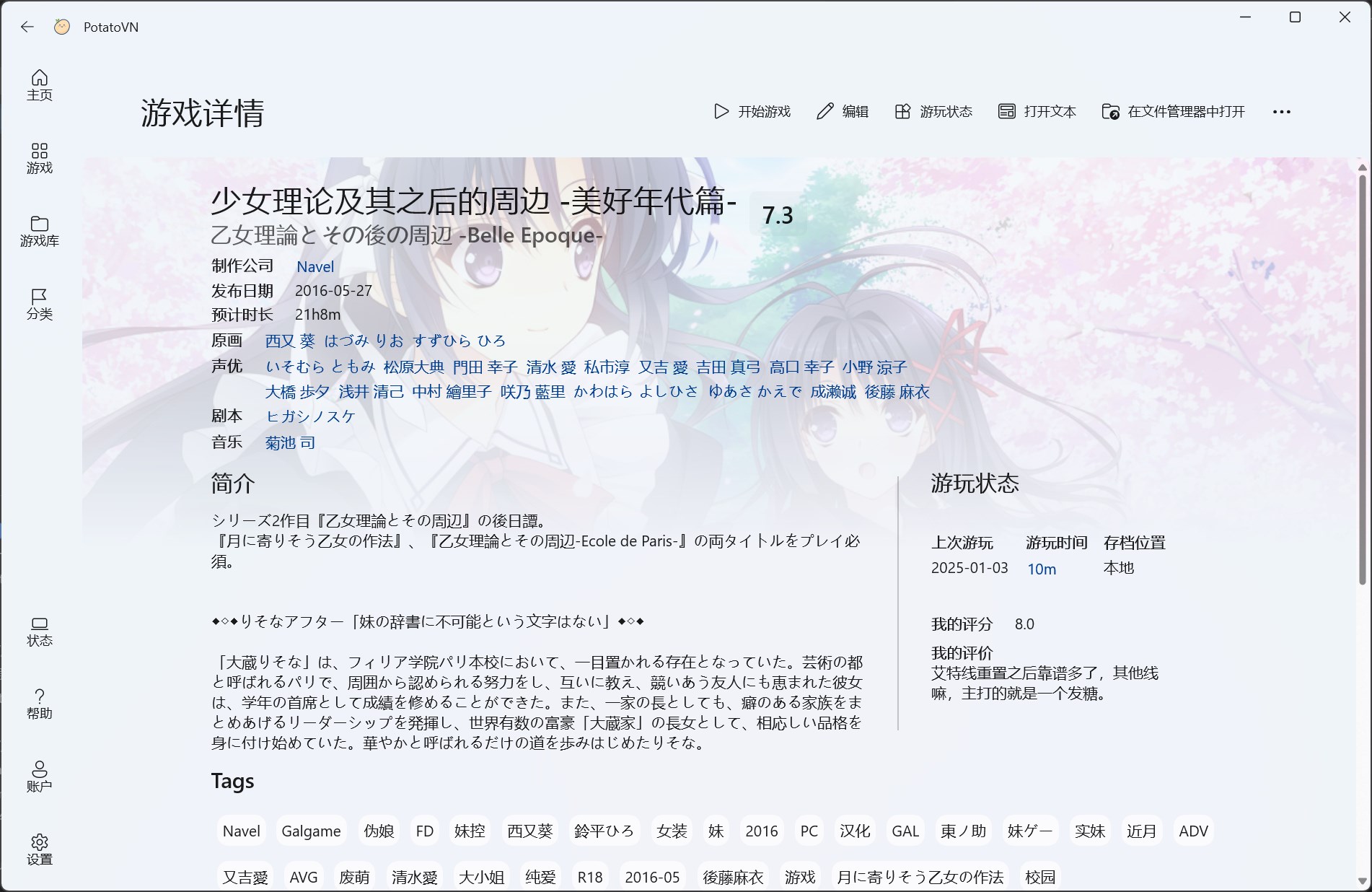Open the 游玩状态 play status
This screenshot has height=892, width=1372.
(933, 111)
